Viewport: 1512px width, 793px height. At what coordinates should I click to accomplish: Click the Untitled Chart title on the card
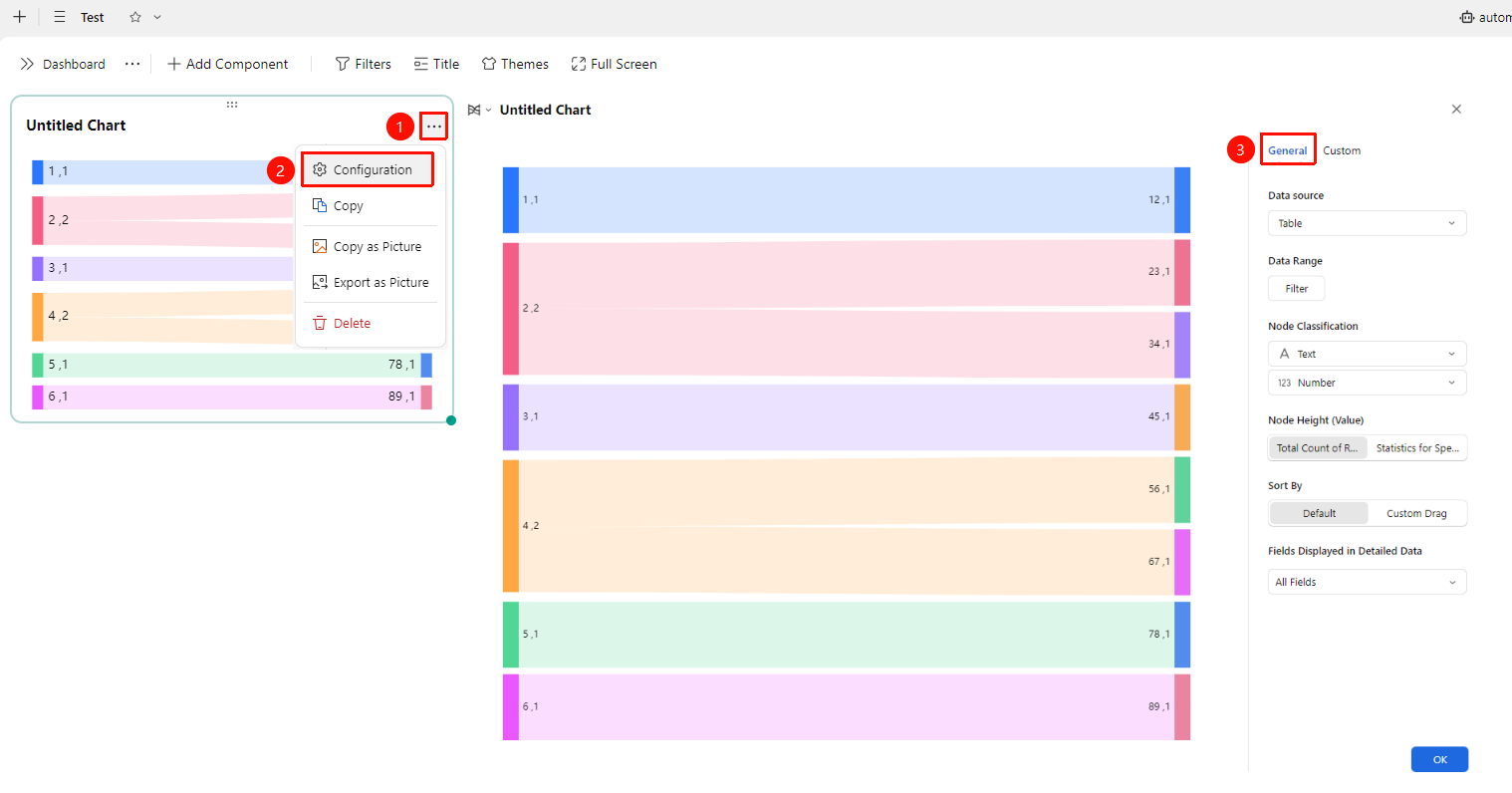click(x=76, y=126)
